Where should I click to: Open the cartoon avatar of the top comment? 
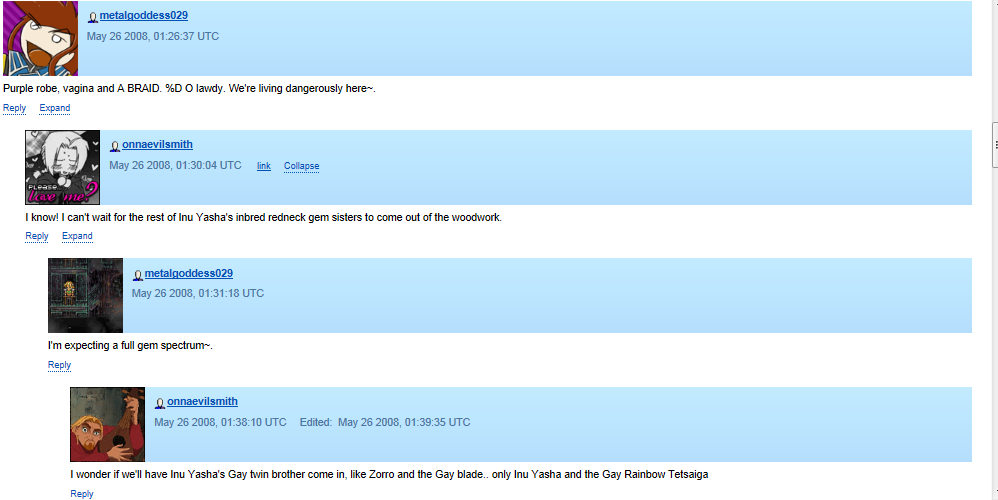tap(41, 38)
